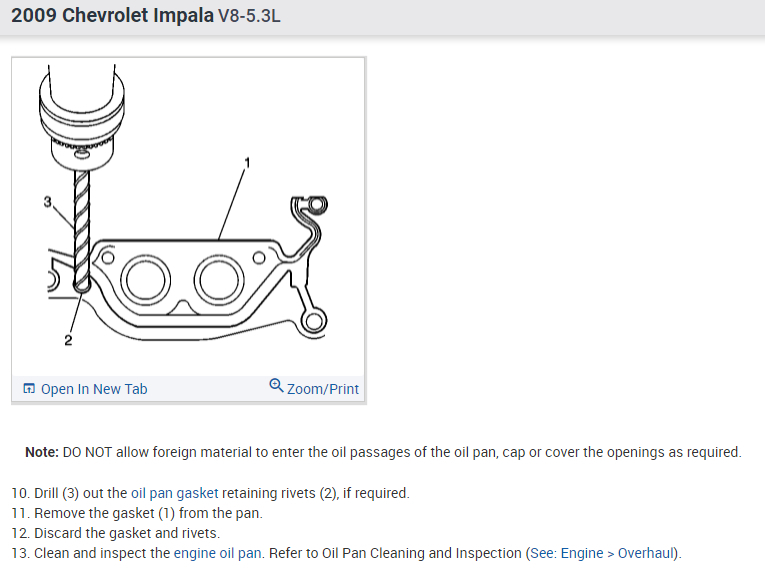Image resolution: width=765 pixels, height=585 pixels.
Task: Click step 13 Clean and inspect text
Action: [x=100, y=553]
